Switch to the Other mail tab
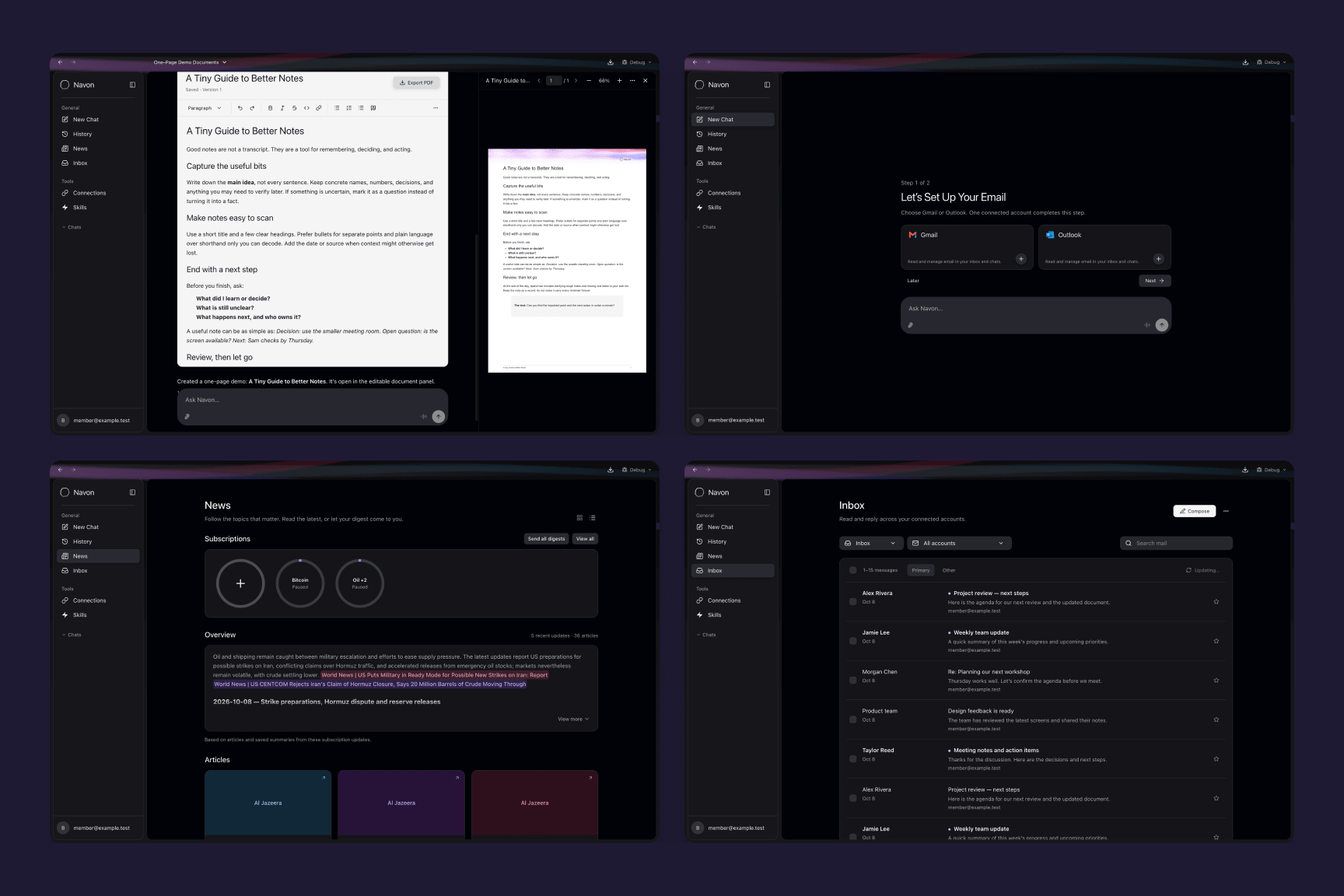This screenshot has width=1344, height=896. 949,570
